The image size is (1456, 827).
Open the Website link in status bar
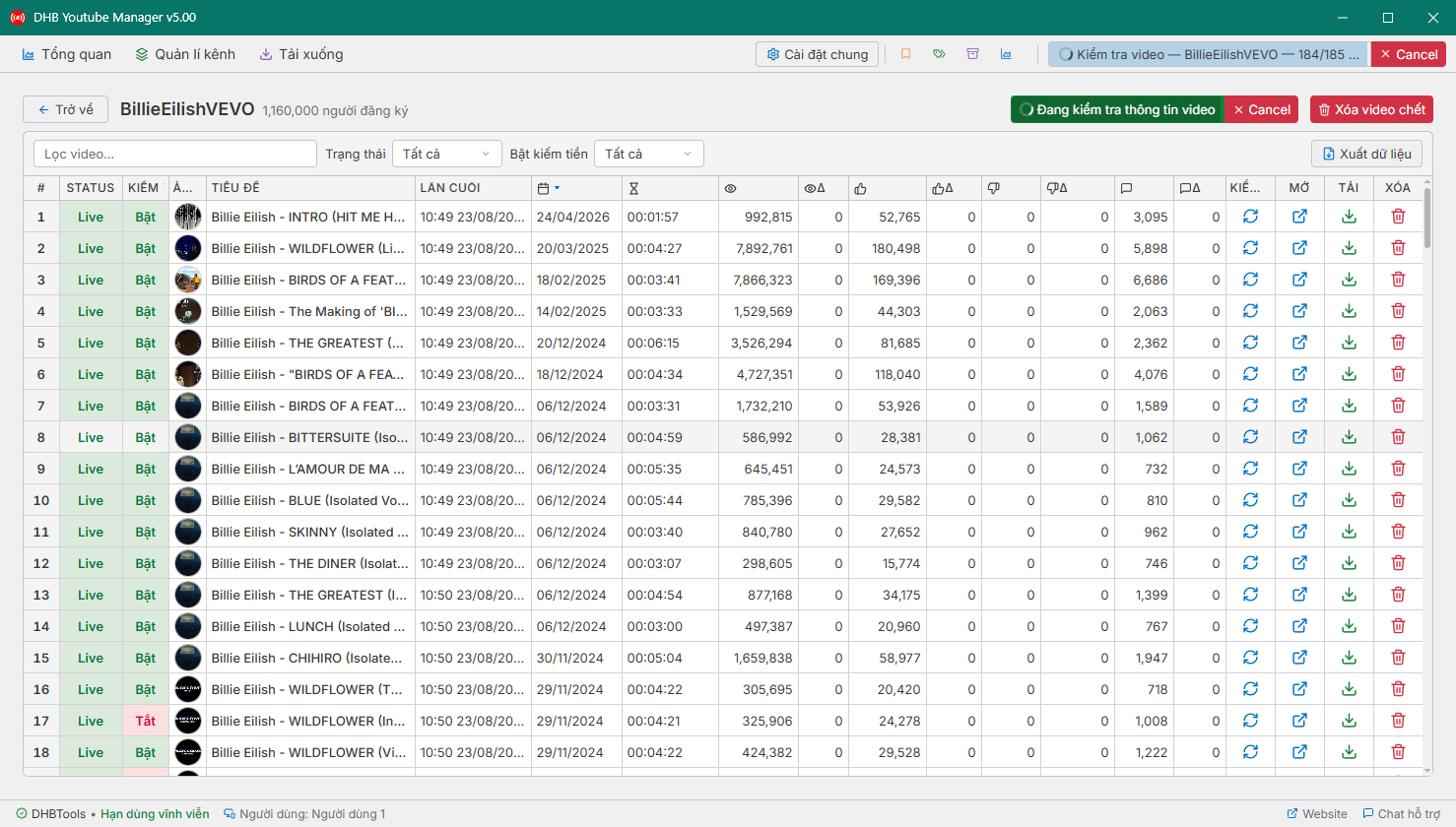(1317, 814)
